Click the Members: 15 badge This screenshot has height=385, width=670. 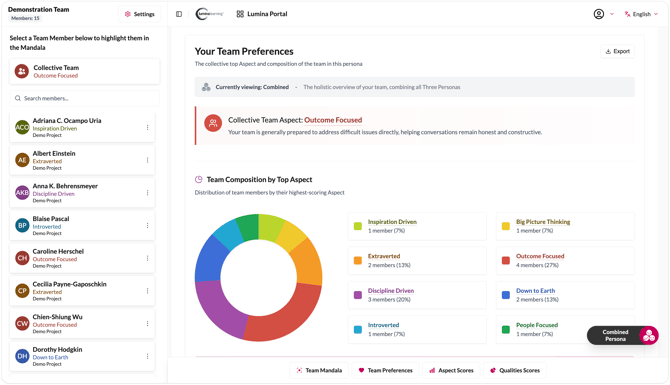25,18
